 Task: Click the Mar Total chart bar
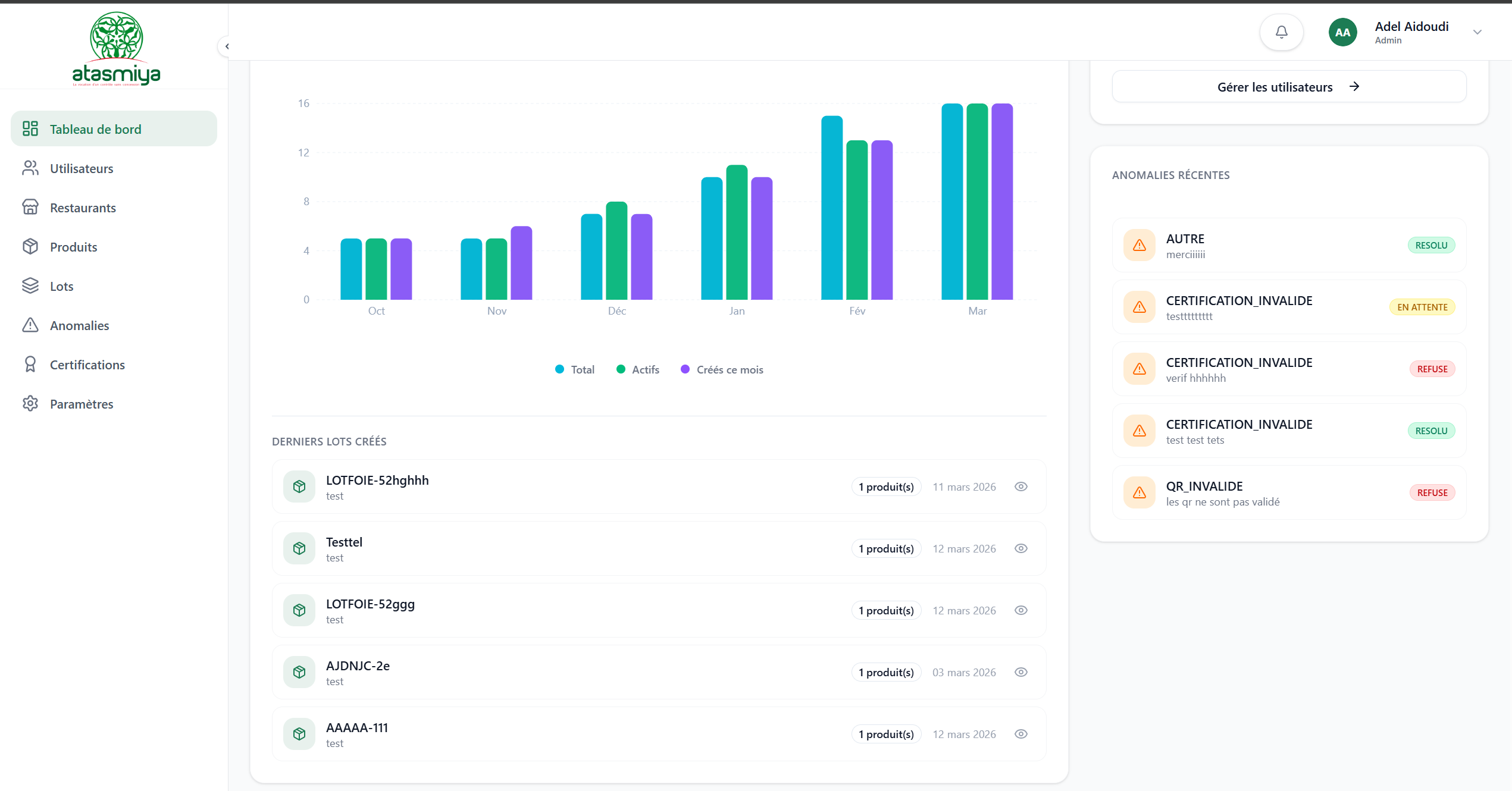click(x=951, y=202)
